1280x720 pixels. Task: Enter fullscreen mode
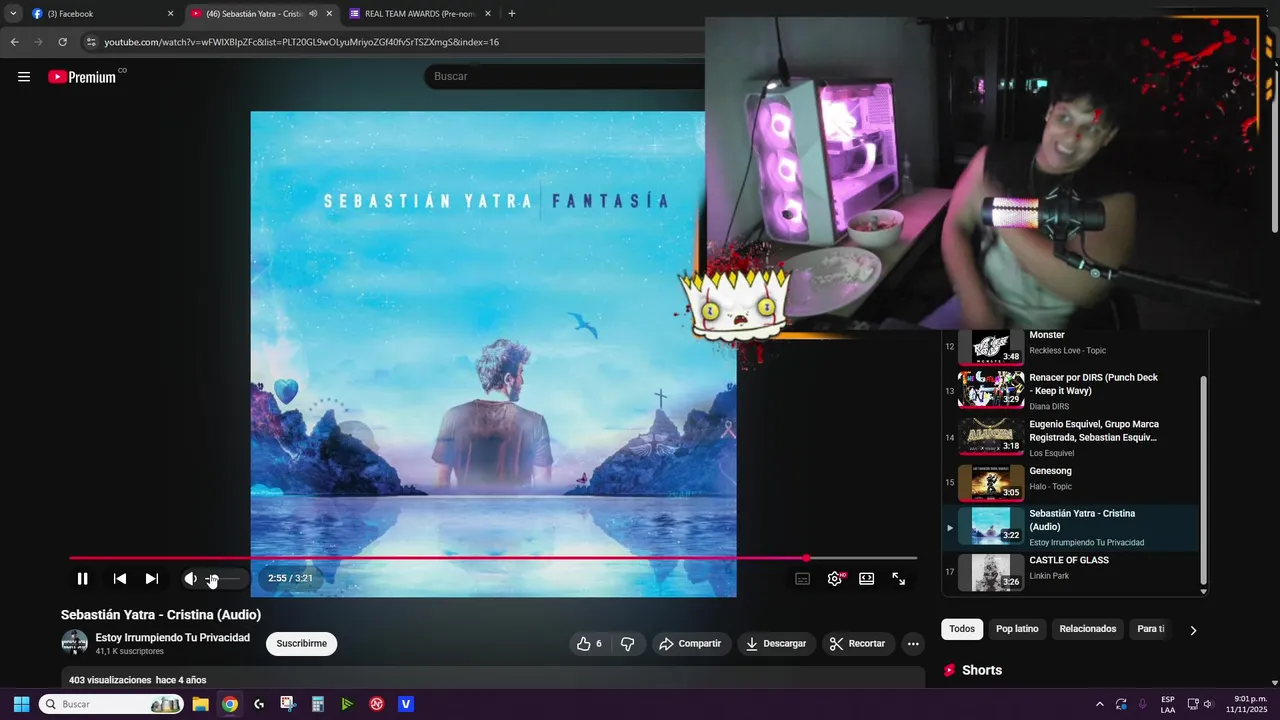(x=898, y=579)
